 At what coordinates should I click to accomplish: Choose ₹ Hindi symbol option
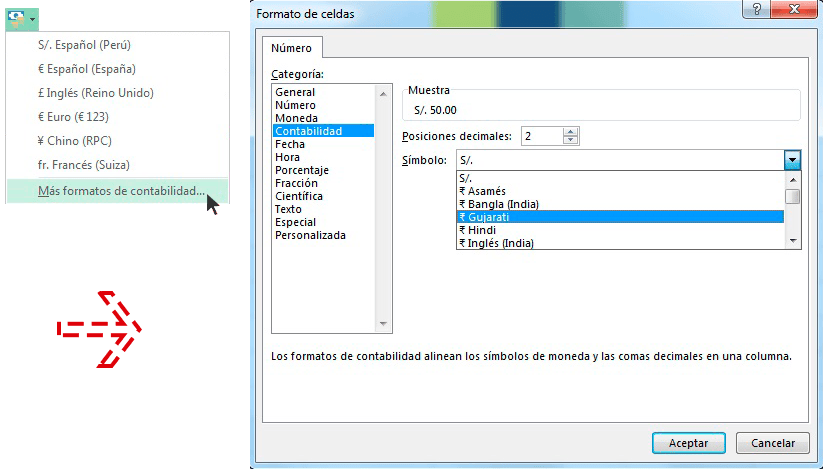tap(620, 230)
